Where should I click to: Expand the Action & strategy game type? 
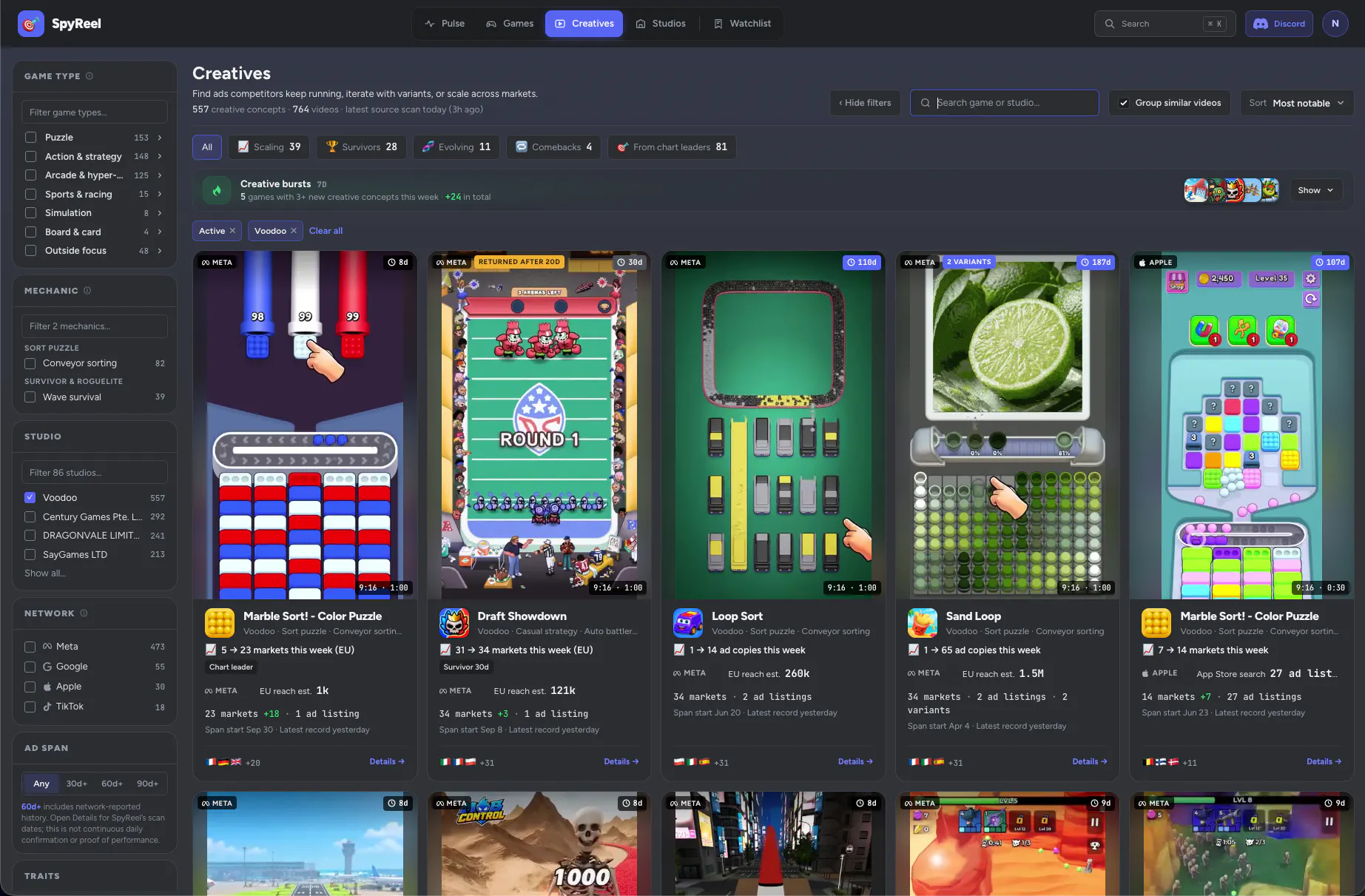pyautogui.click(x=159, y=157)
